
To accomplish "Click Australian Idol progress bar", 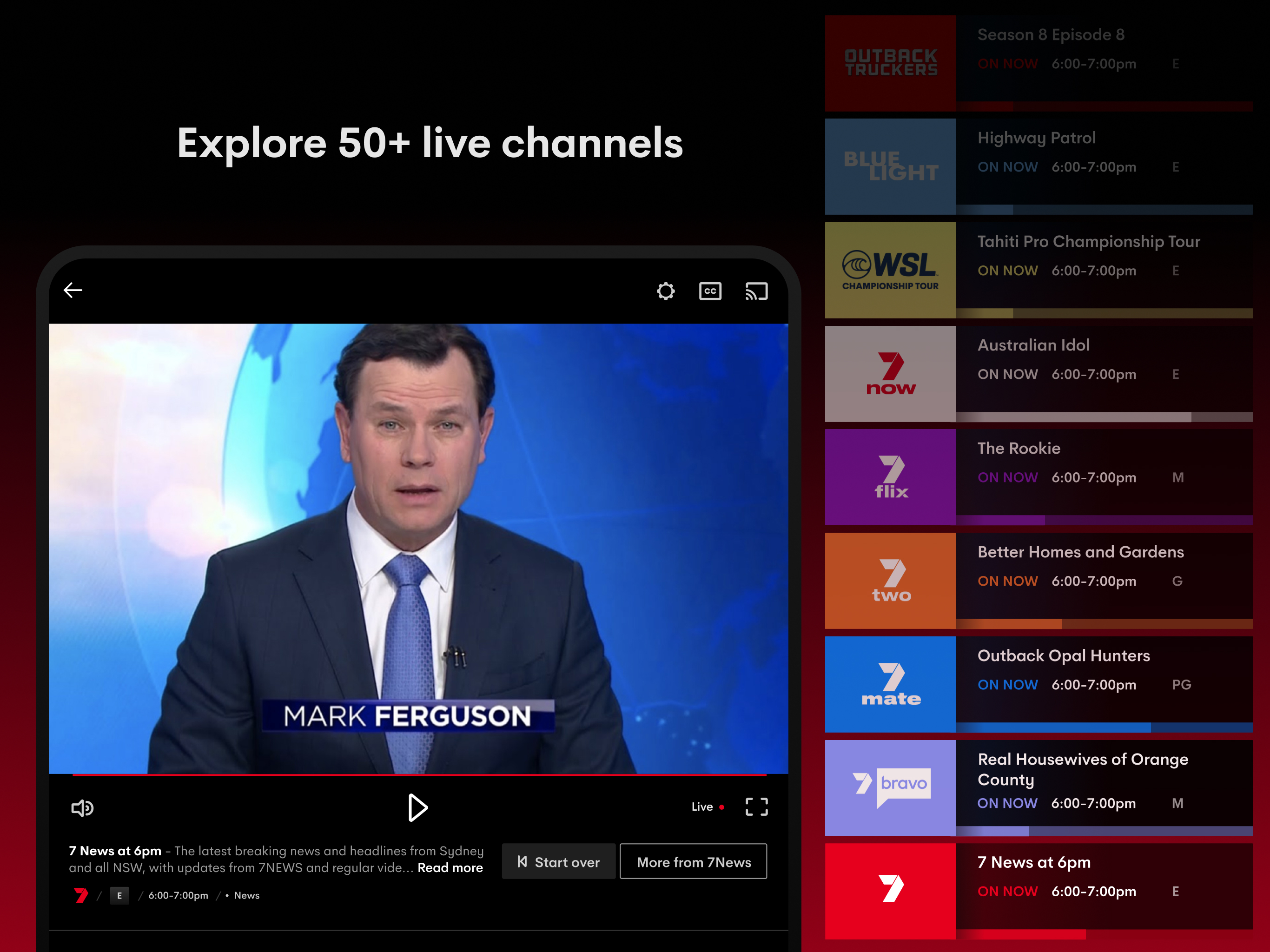I will pyautogui.click(x=1104, y=417).
